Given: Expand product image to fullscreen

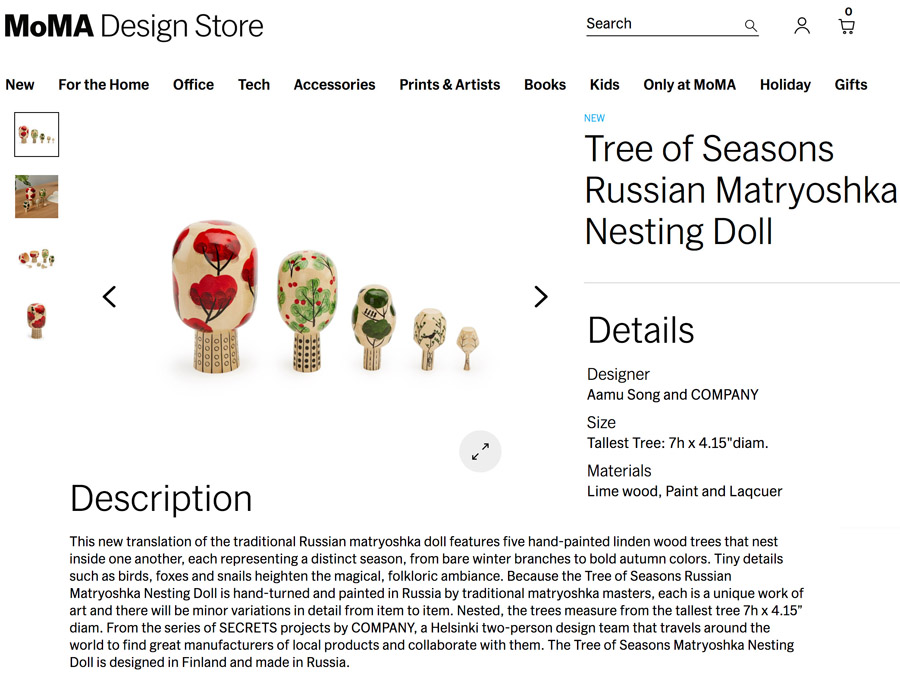Looking at the screenshot, I should click(x=480, y=451).
